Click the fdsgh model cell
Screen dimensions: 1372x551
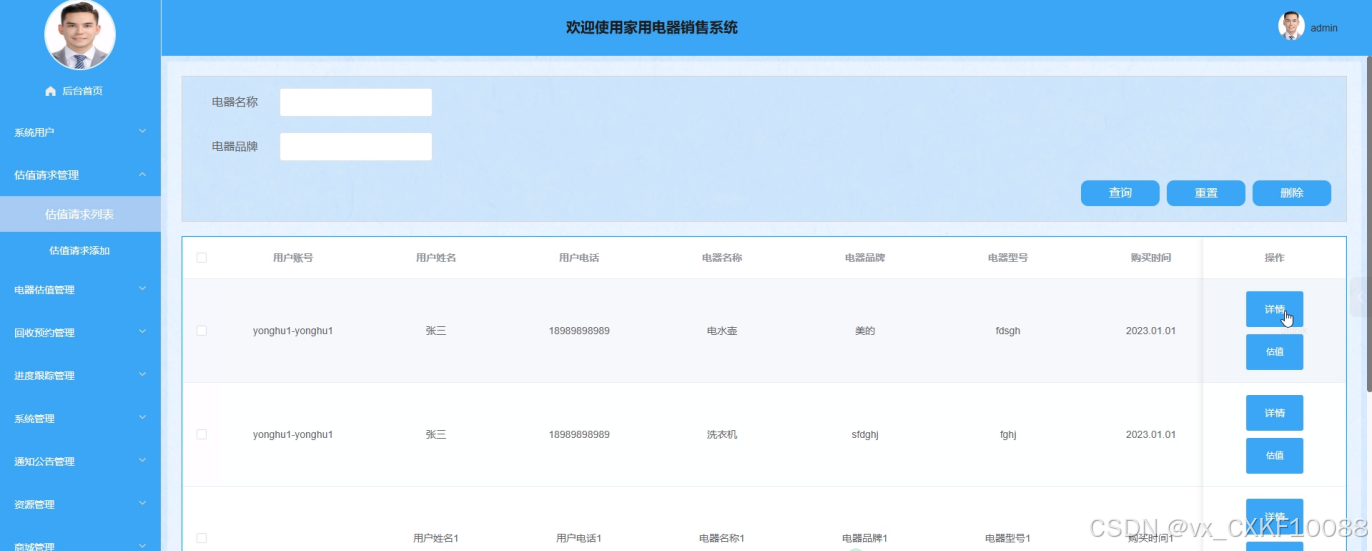click(1008, 331)
